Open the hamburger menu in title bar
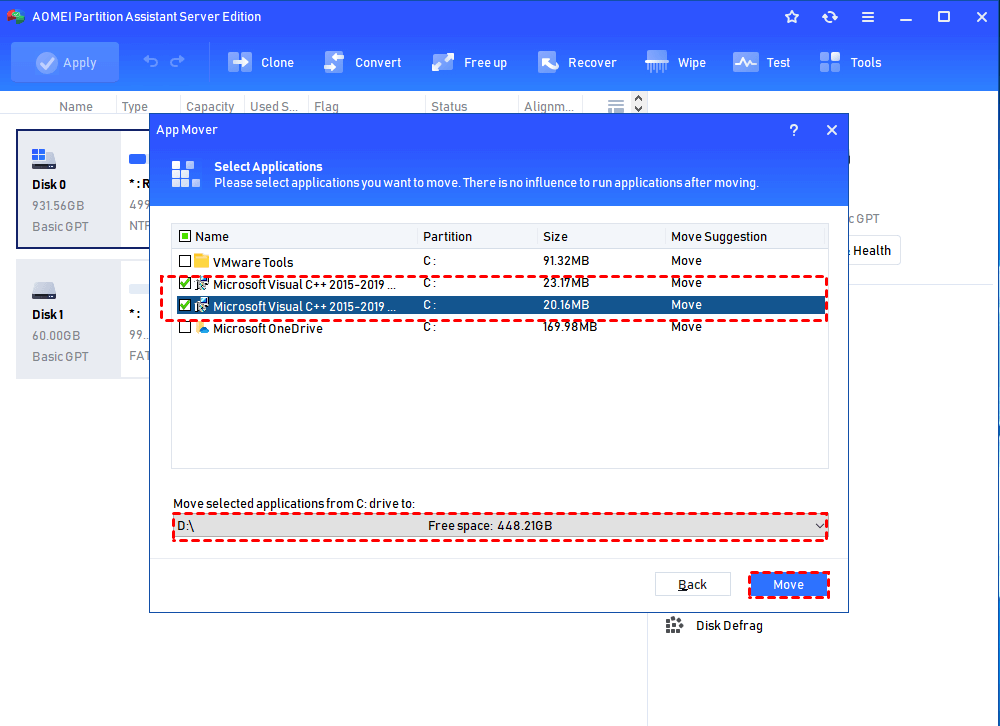The height and width of the screenshot is (726, 1000). tap(868, 17)
